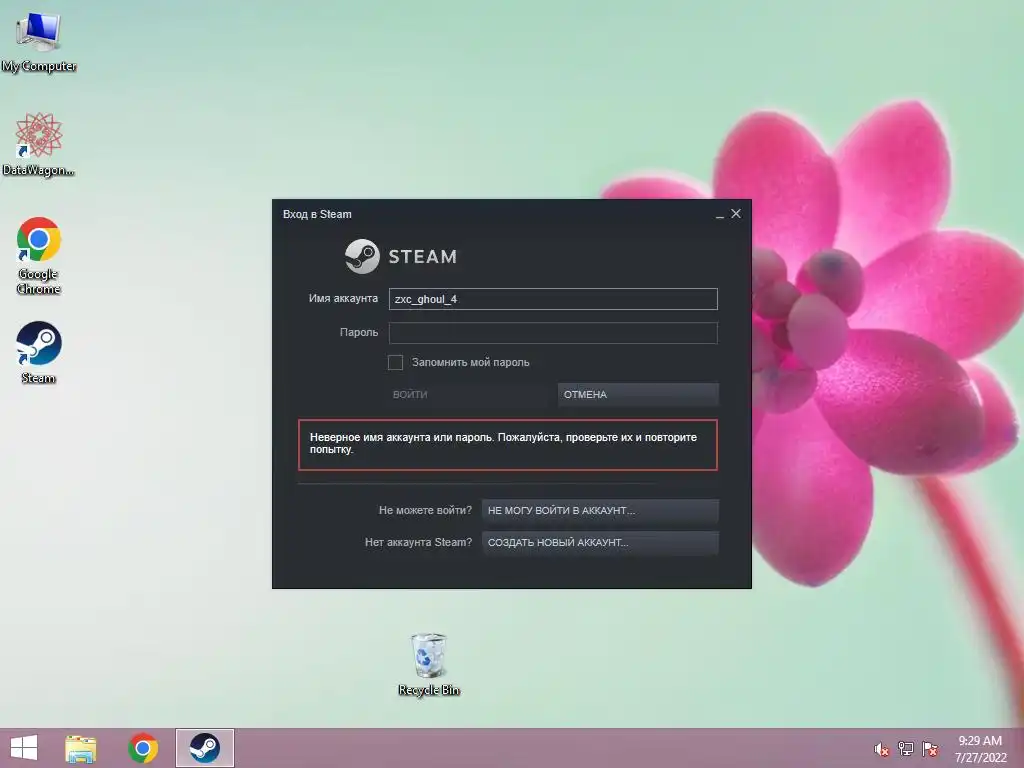The height and width of the screenshot is (768, 1024).
Task: Launch Chrome from the taskbar
Action: click(x=143, y=748)
